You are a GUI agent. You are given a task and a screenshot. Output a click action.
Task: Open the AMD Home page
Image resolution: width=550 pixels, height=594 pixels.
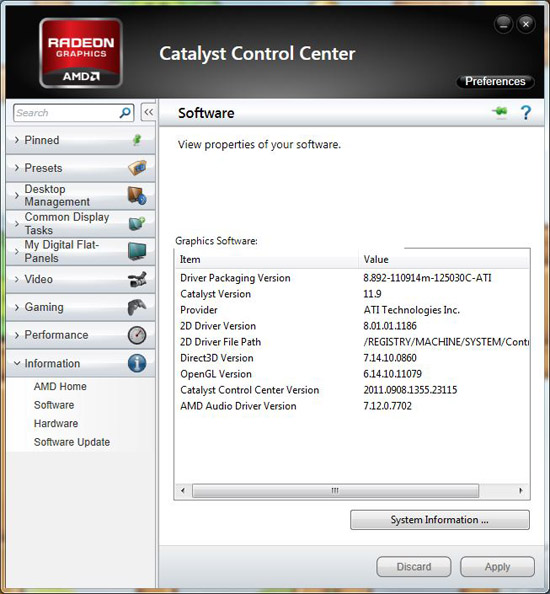[60, 386]
